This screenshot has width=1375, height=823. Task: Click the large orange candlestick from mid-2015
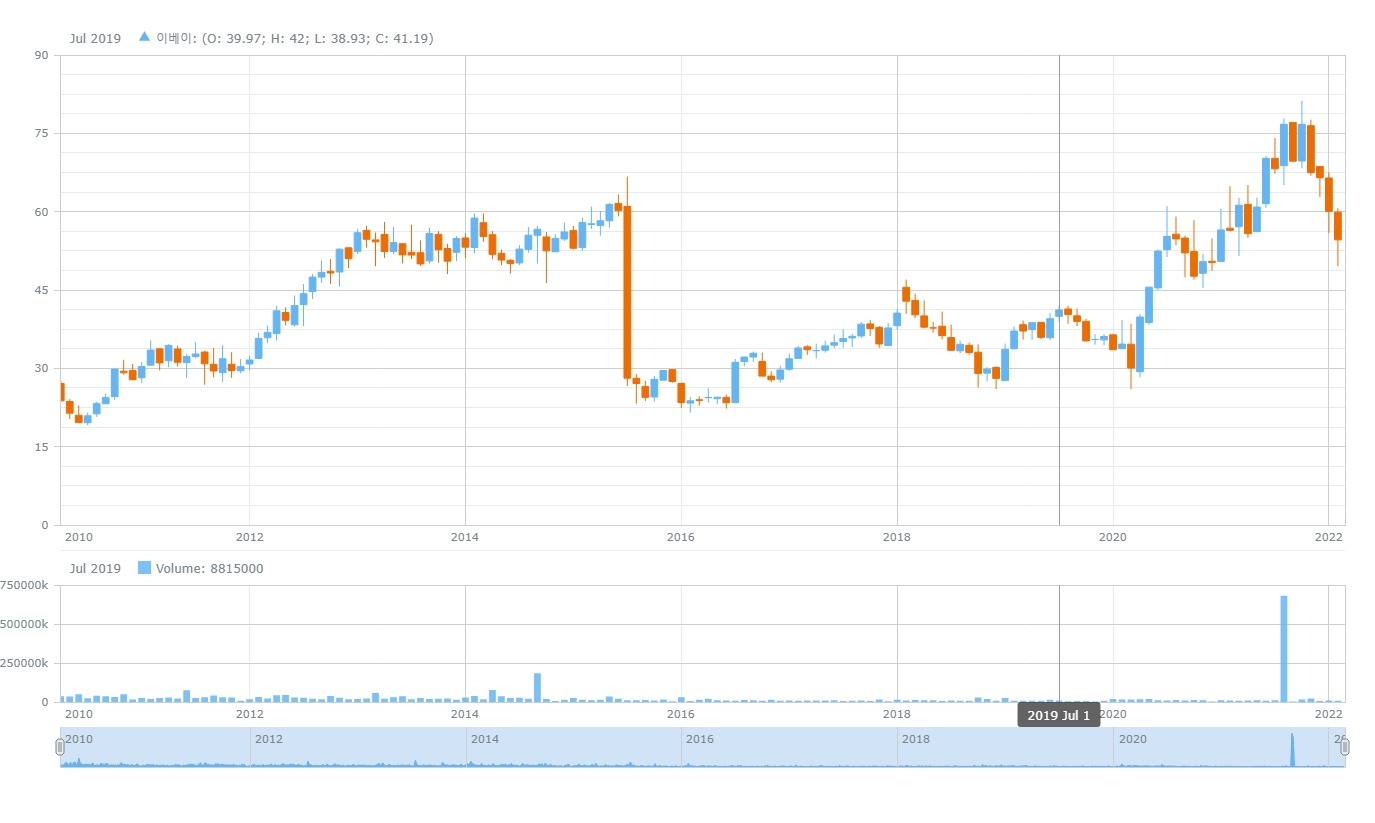(x=627, y=292)
